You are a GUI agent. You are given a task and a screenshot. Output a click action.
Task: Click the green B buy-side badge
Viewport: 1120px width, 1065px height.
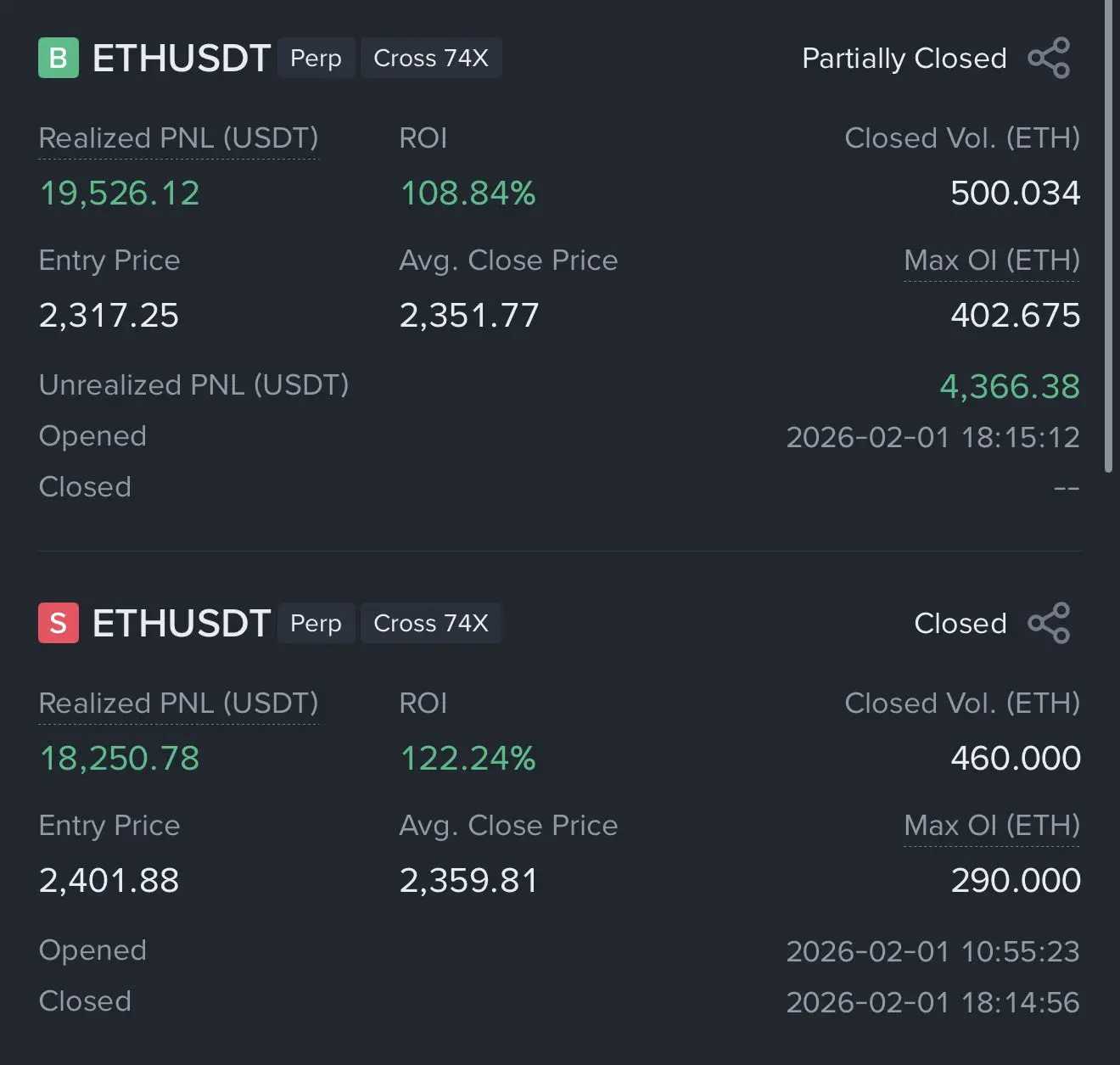point(59,58)
